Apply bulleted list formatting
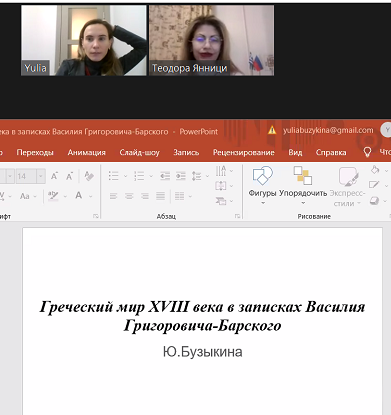Image resolution: width=391 pixels, height=415 pixels. coord(113,176)
